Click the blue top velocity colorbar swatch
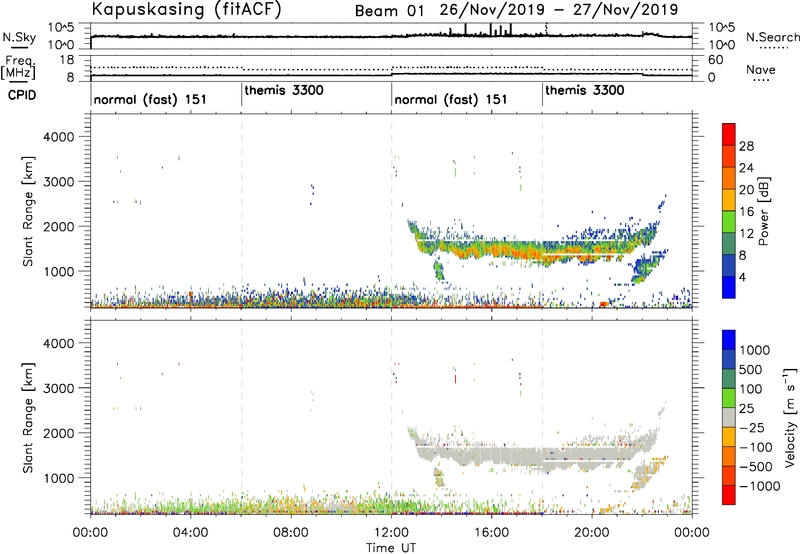The height and width of the screenshot is (554, 800). (729, 340)
